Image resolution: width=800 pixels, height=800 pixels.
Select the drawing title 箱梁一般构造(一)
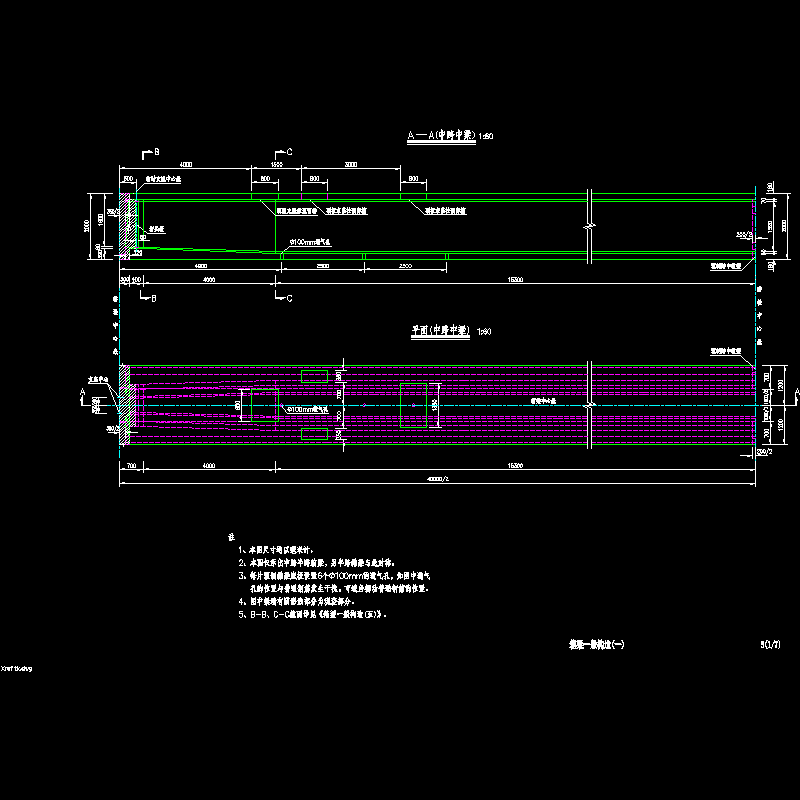[596, 644]
